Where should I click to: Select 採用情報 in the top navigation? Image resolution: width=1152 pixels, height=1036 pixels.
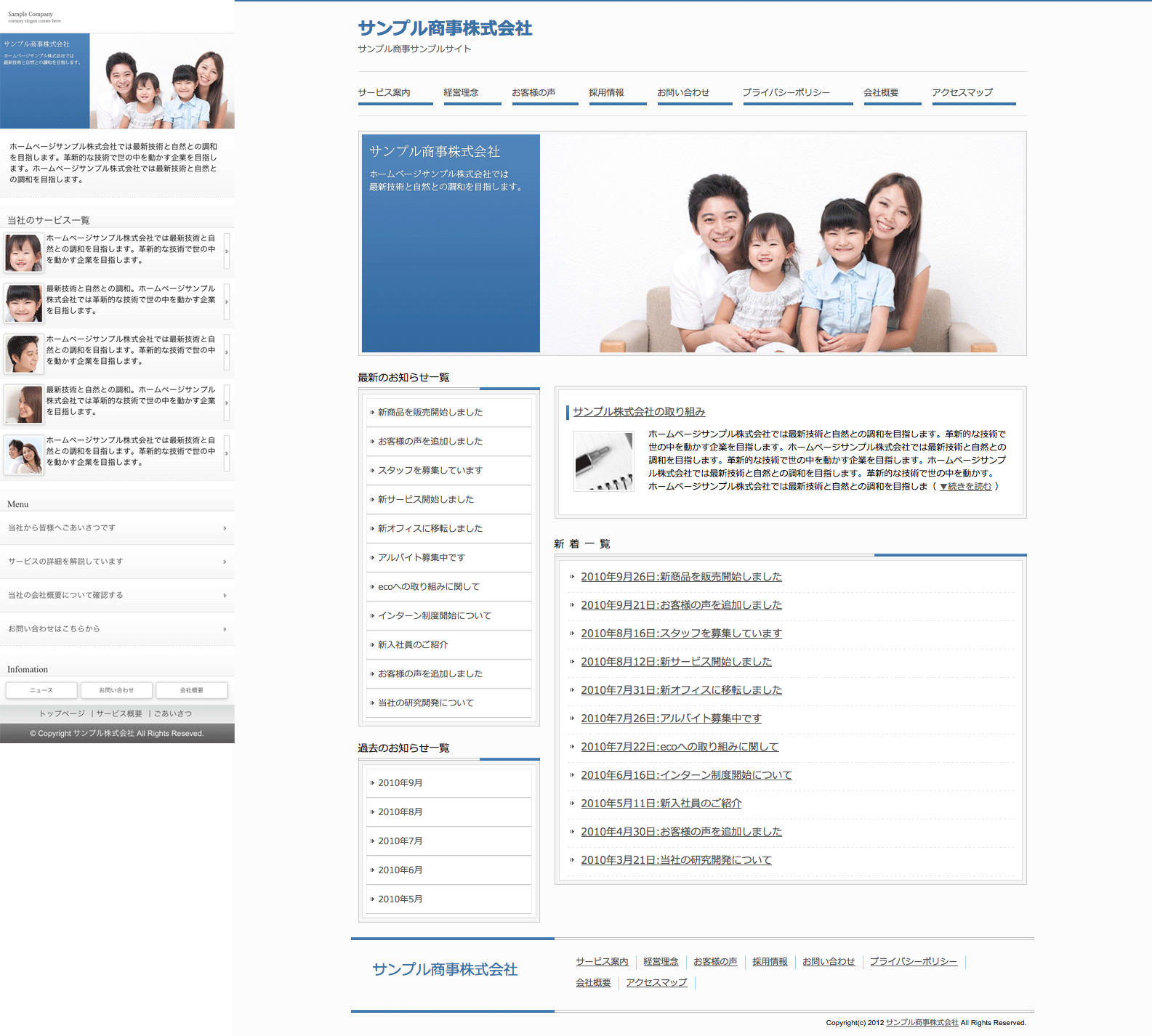coord(606,93)
